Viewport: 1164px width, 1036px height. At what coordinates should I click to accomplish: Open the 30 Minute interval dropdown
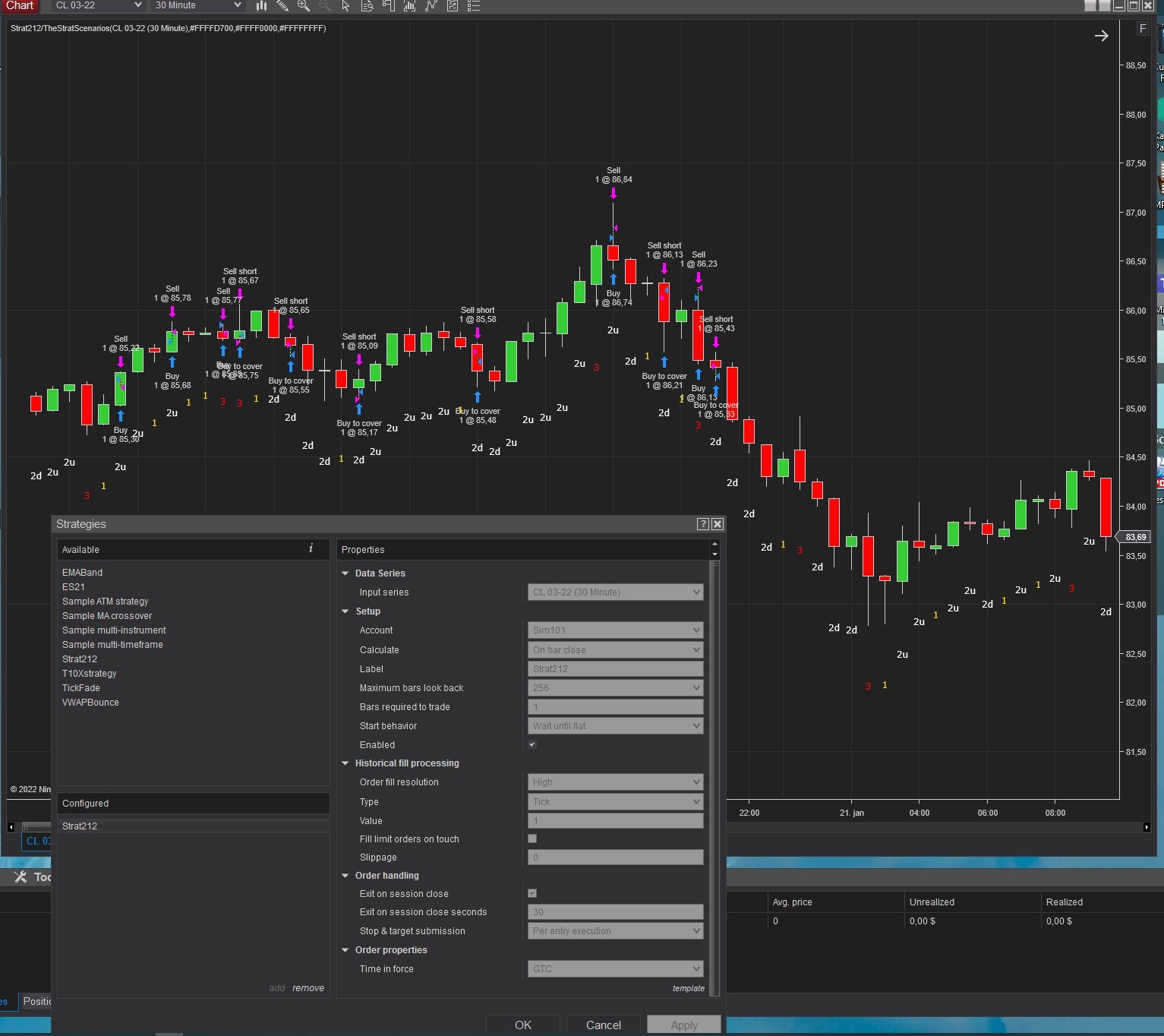point(197,5)
